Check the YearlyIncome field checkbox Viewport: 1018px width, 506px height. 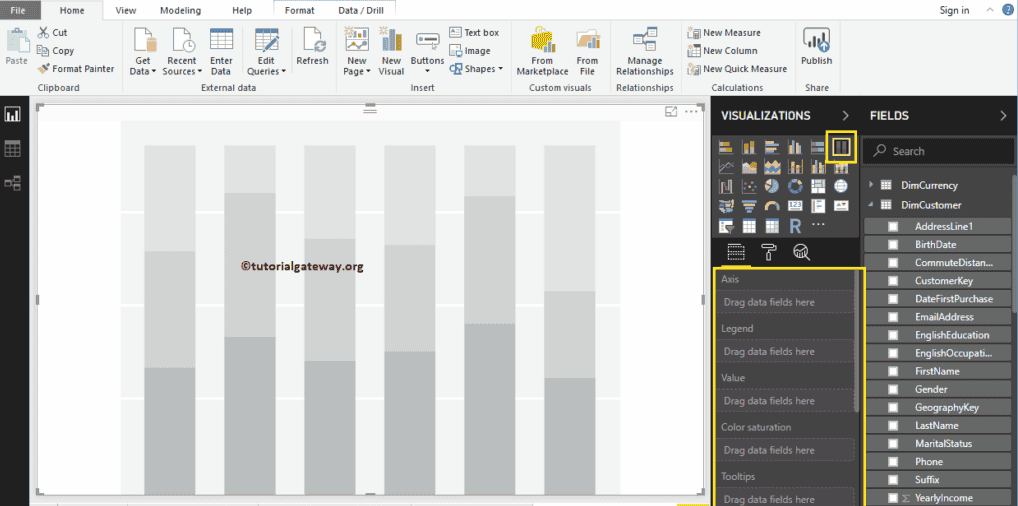(x=893, y=498)
